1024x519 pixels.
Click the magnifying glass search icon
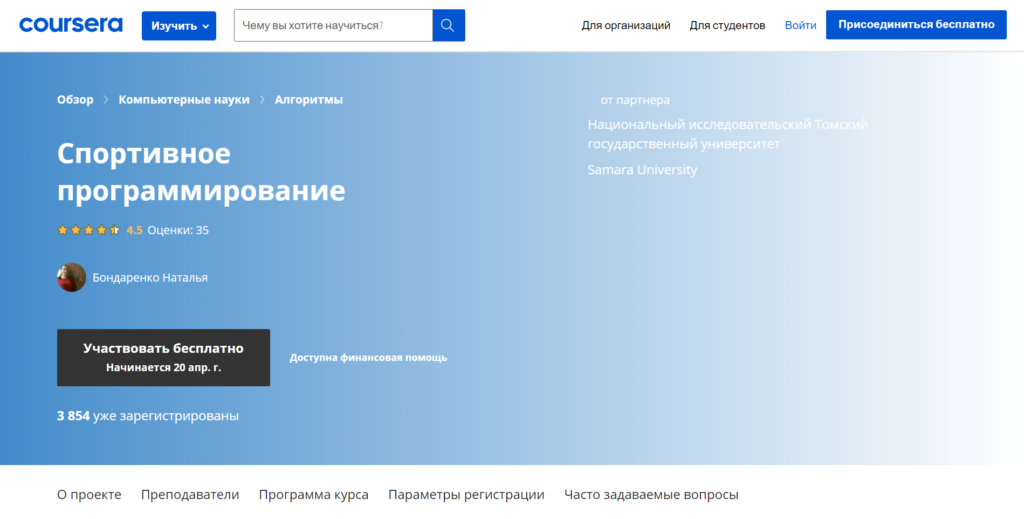448,26
